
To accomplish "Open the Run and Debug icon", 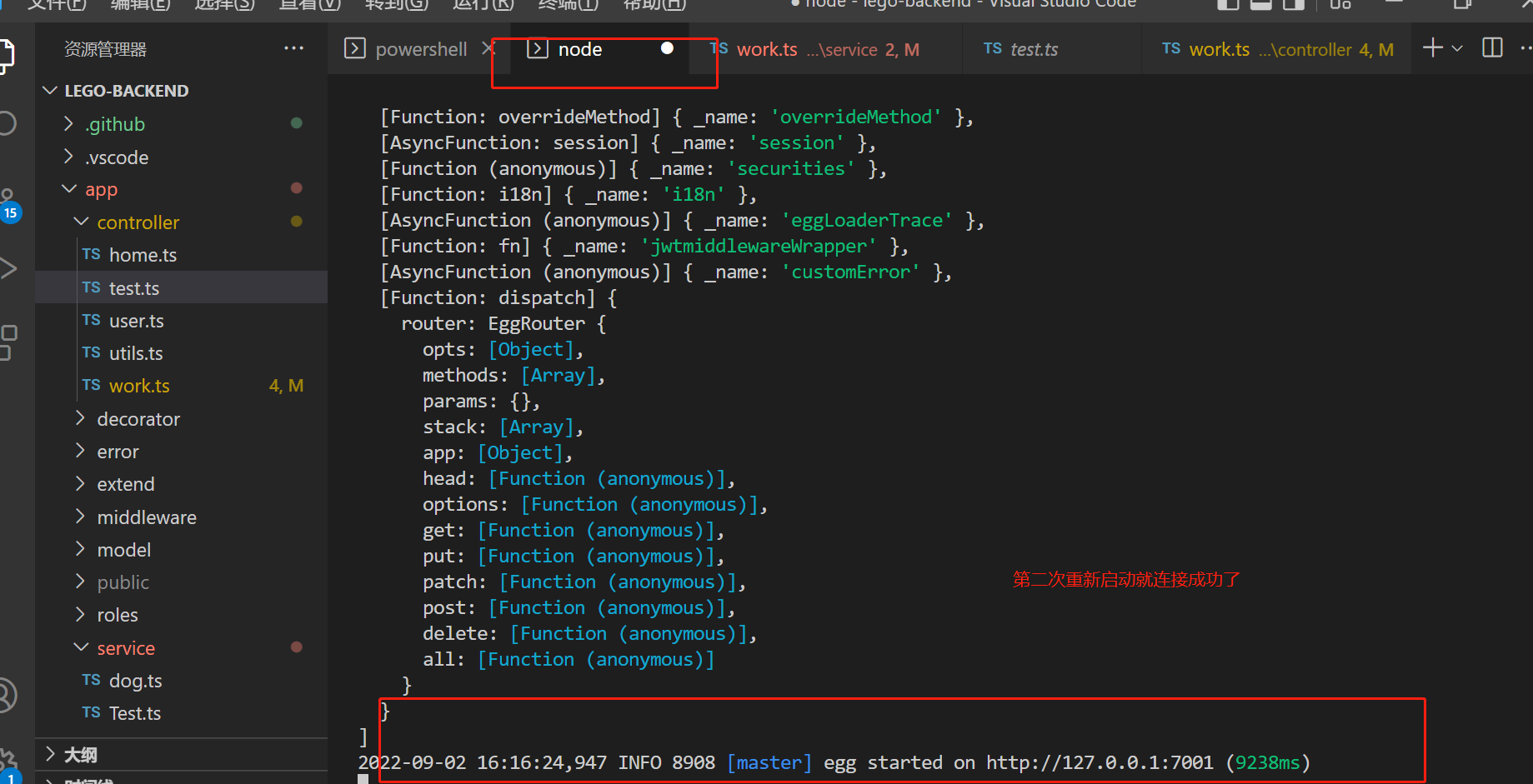I will 8,268.
